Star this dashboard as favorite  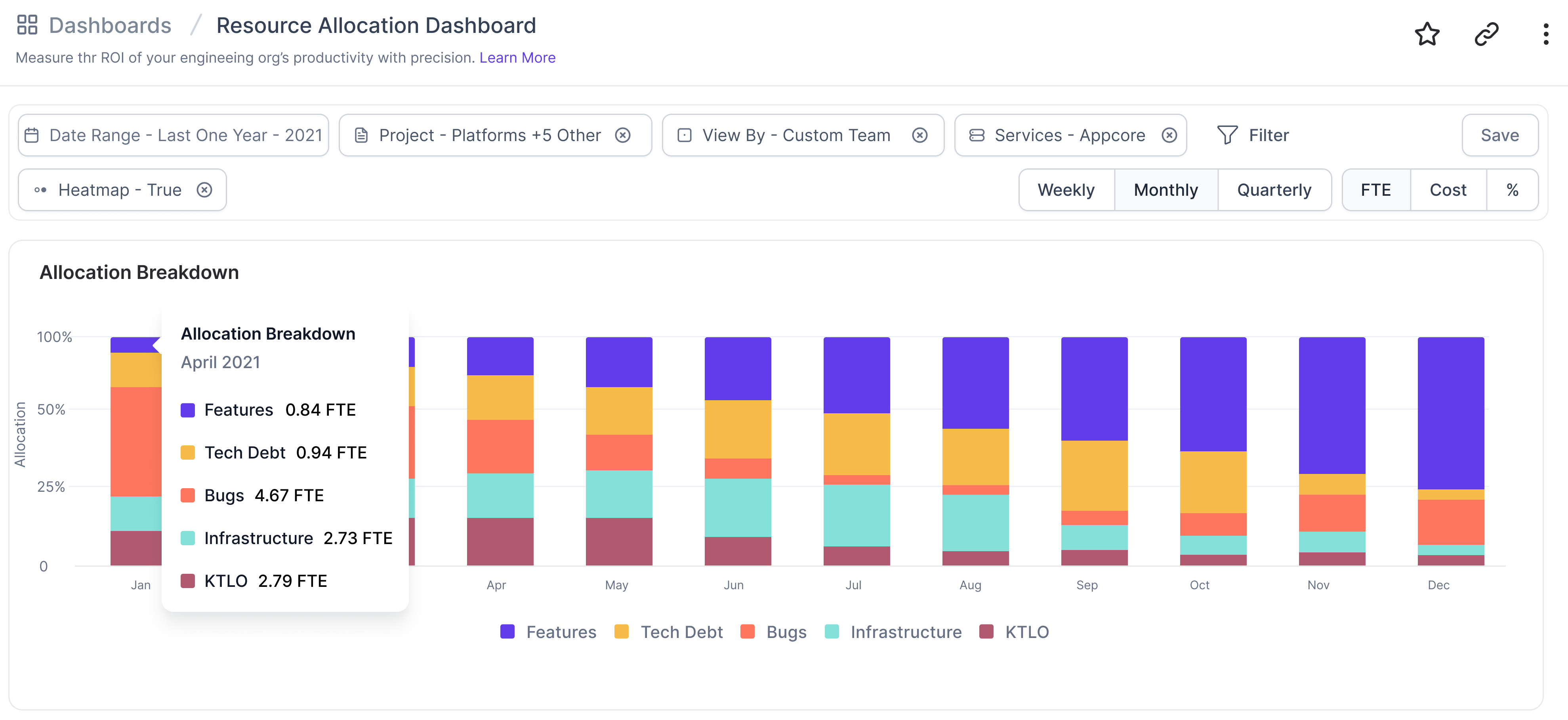(1426, 34)
